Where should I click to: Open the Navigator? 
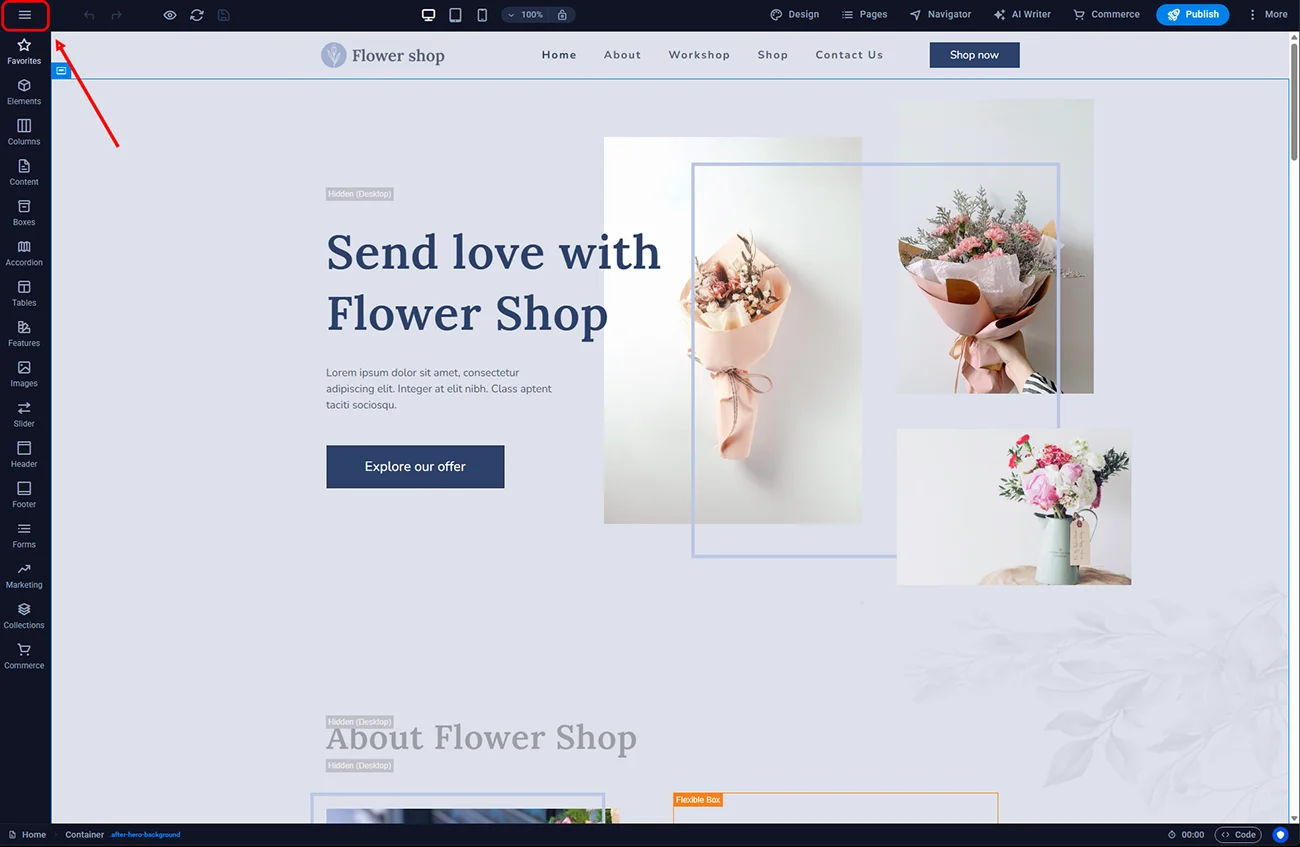coord(940,14)
